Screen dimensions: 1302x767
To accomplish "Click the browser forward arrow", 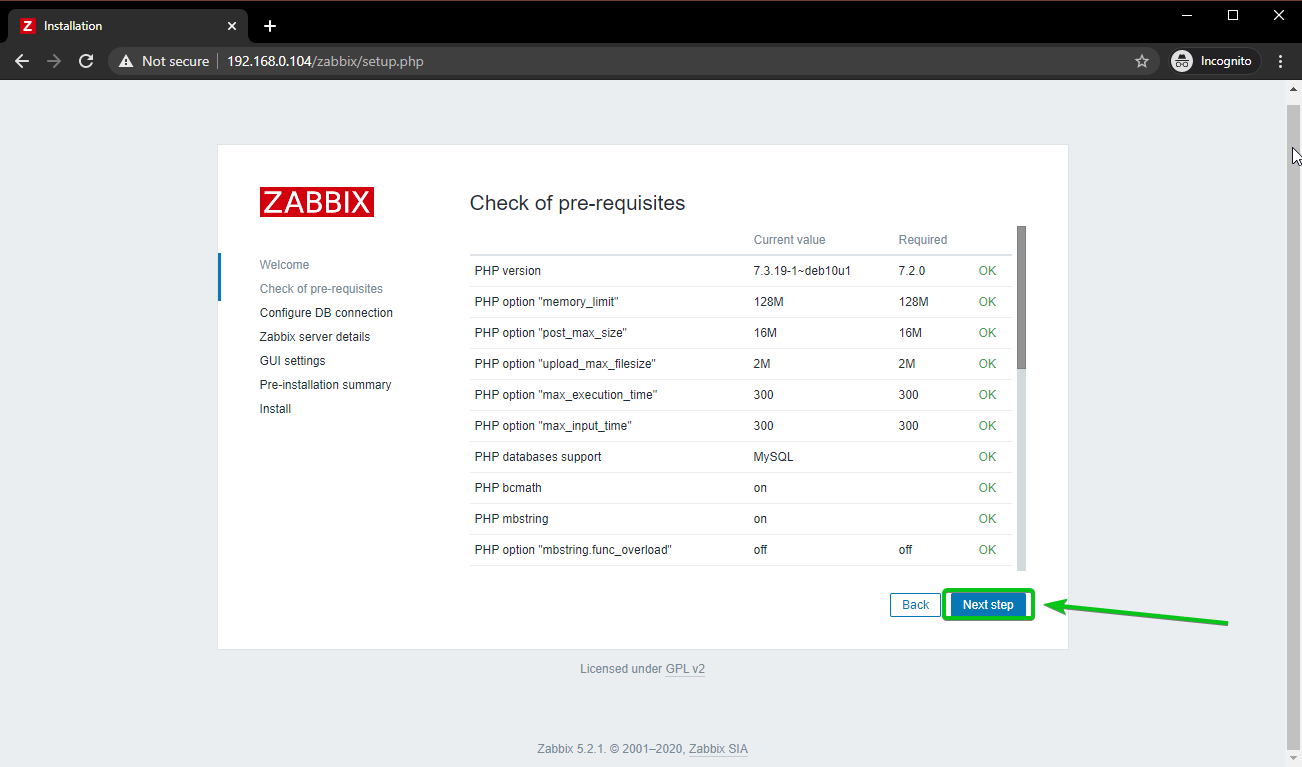I will pyautogui.click(x=54, y=61).
